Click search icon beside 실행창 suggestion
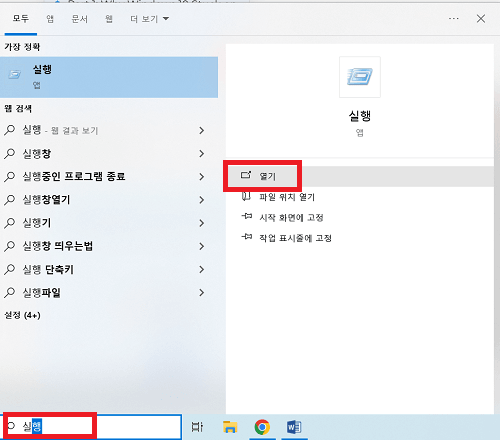This screenshot has height=440, width=500. pos(10,154)
